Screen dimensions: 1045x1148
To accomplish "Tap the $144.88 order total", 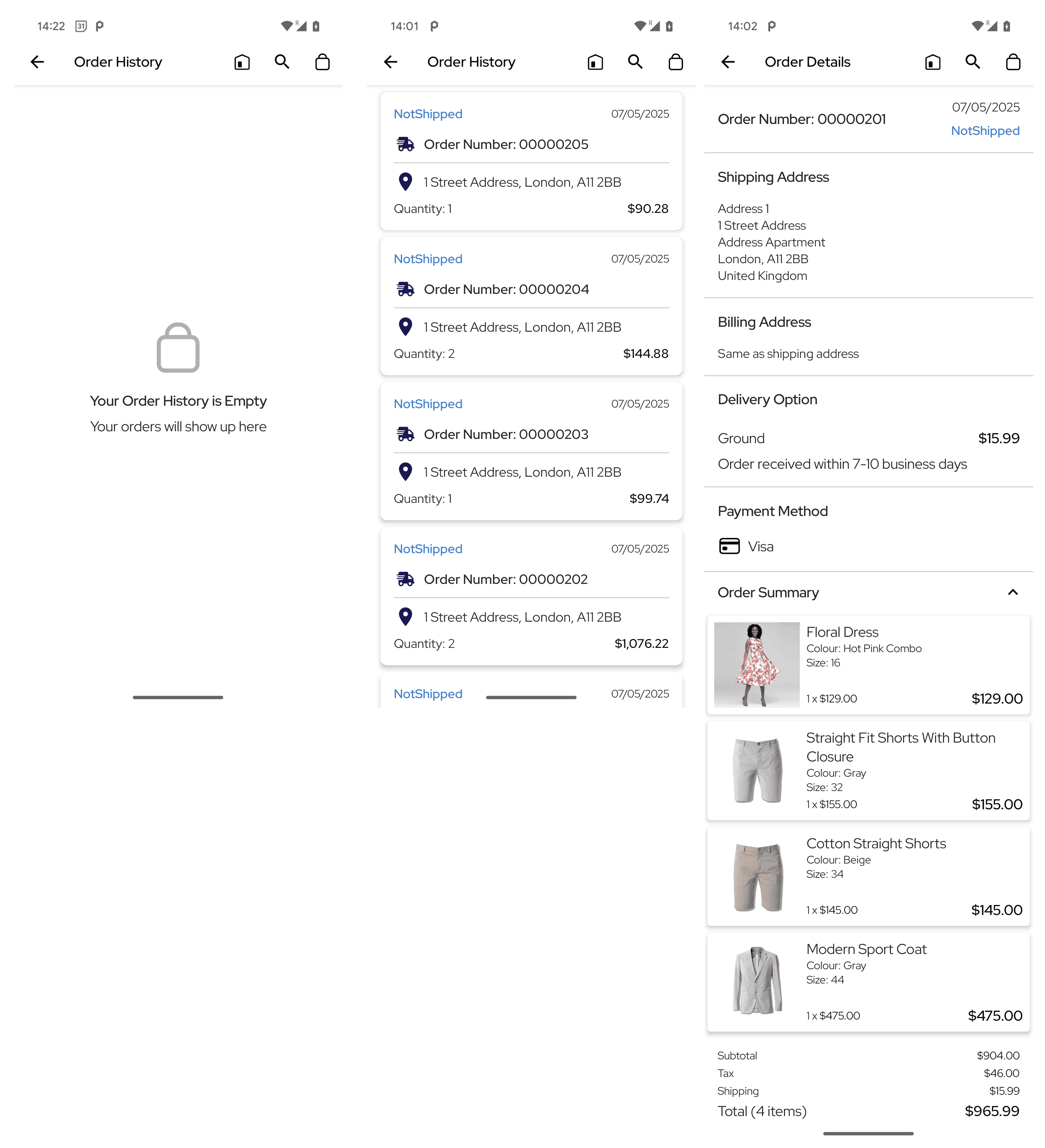I will coord(645,354).
